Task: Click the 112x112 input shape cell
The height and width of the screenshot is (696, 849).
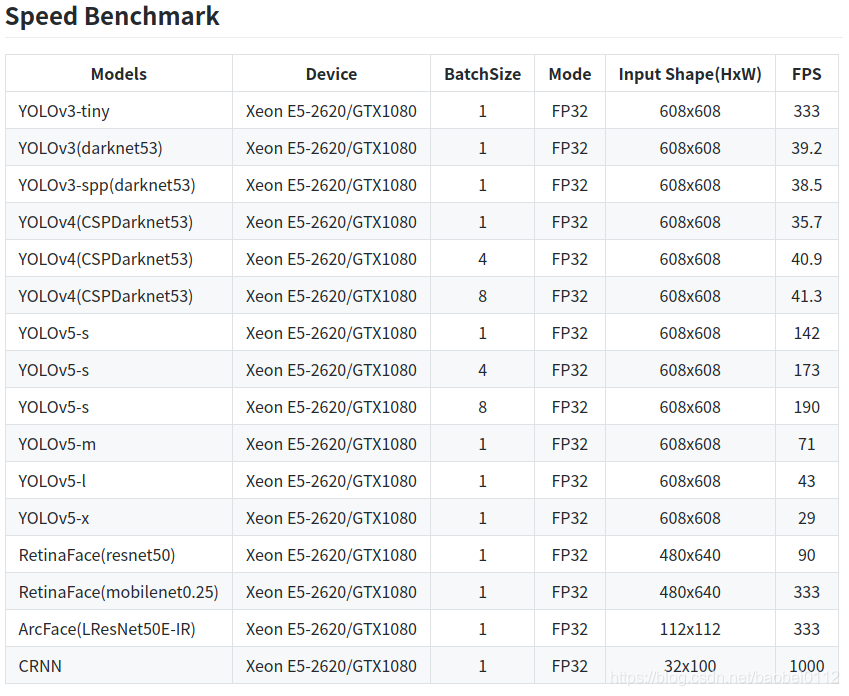Action: click(x=690, y=629)
